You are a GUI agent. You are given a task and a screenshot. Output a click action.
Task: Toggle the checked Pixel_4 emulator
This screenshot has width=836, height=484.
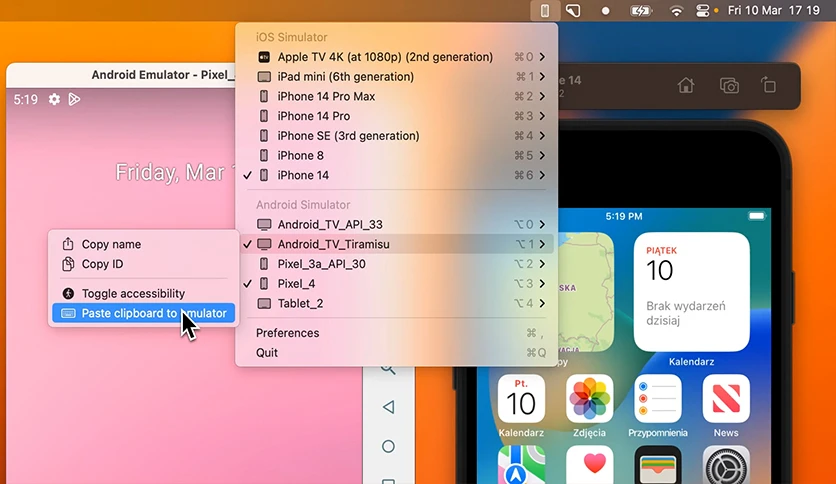(x=397, y=284)
